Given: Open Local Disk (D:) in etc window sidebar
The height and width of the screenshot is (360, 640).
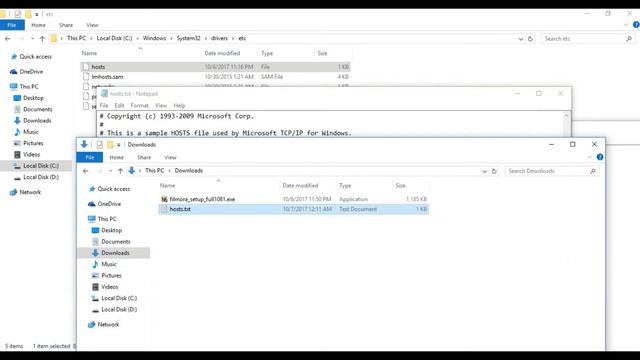Looking at the screenshot, I should 41,177.
